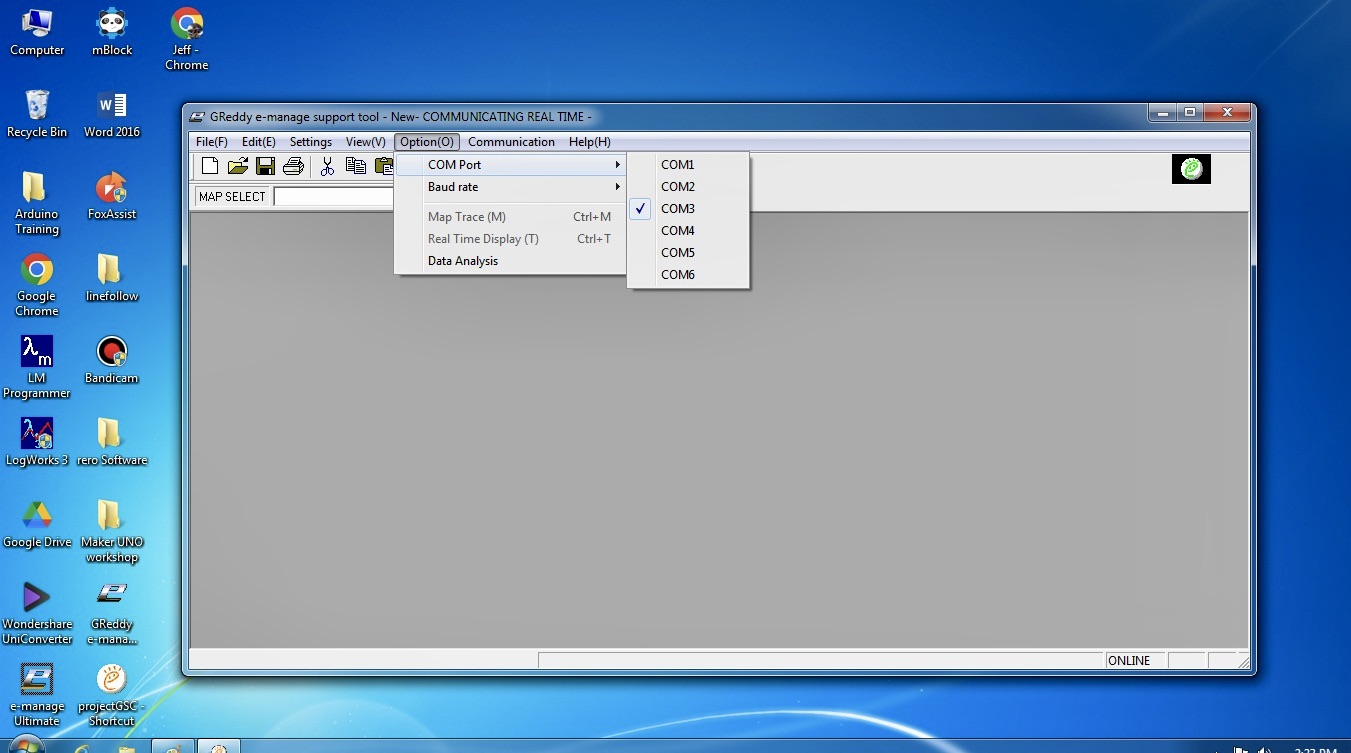Click the ONLINE status bar indicator
Screen dimensions: 1351x753
1135,661
